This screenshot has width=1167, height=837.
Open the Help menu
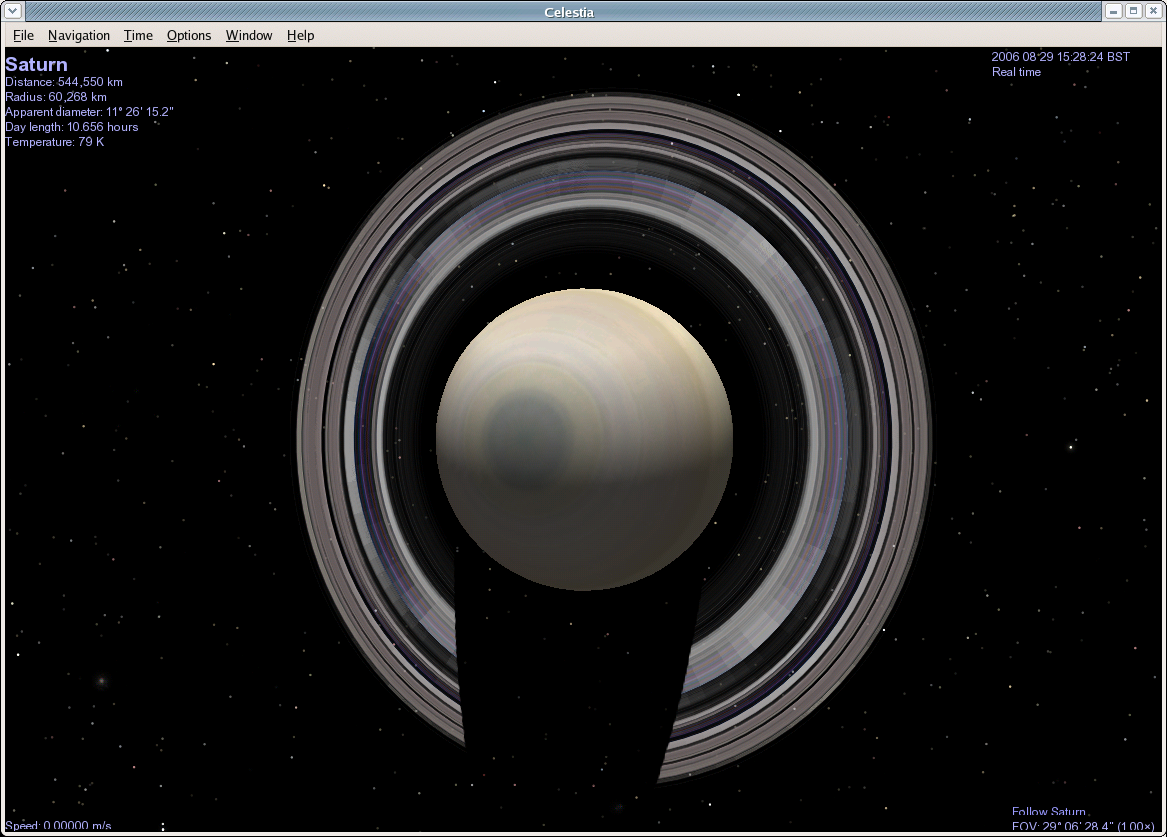[300, 35]
